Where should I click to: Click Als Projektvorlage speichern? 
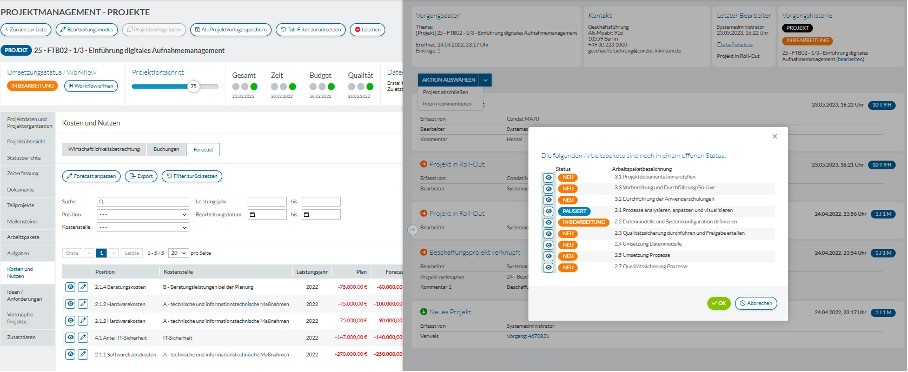[230, 29]
